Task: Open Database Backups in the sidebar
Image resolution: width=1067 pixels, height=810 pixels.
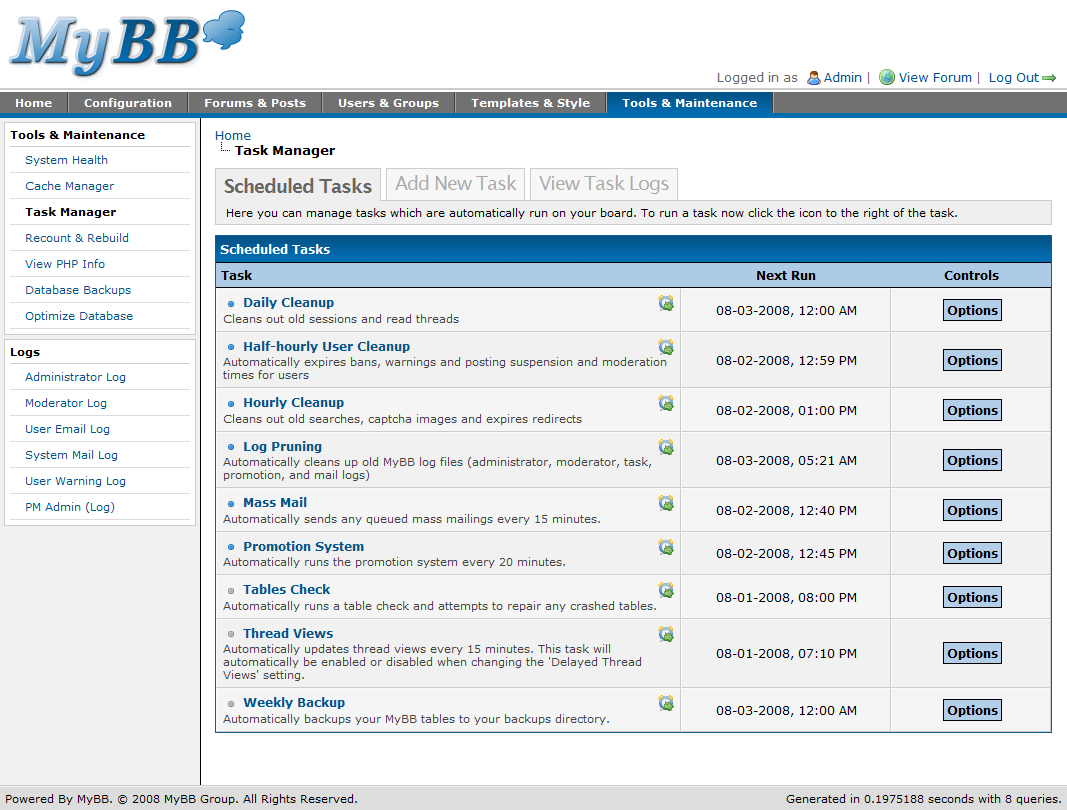Action: [78, 289]
